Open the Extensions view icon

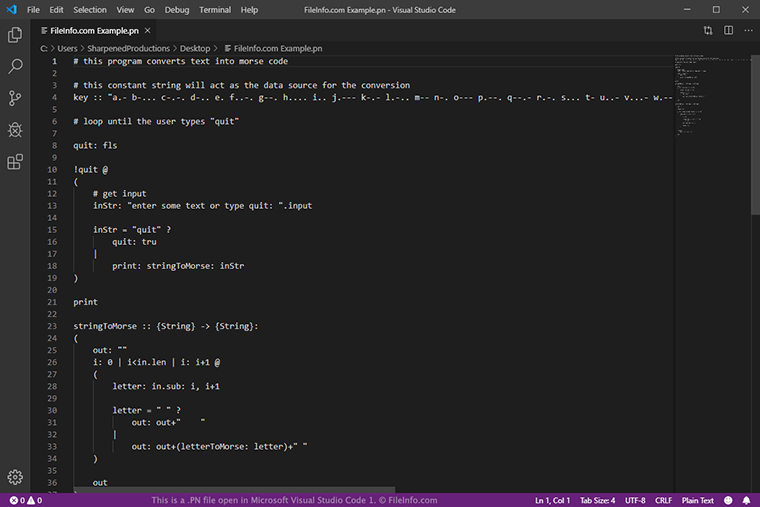15,161
